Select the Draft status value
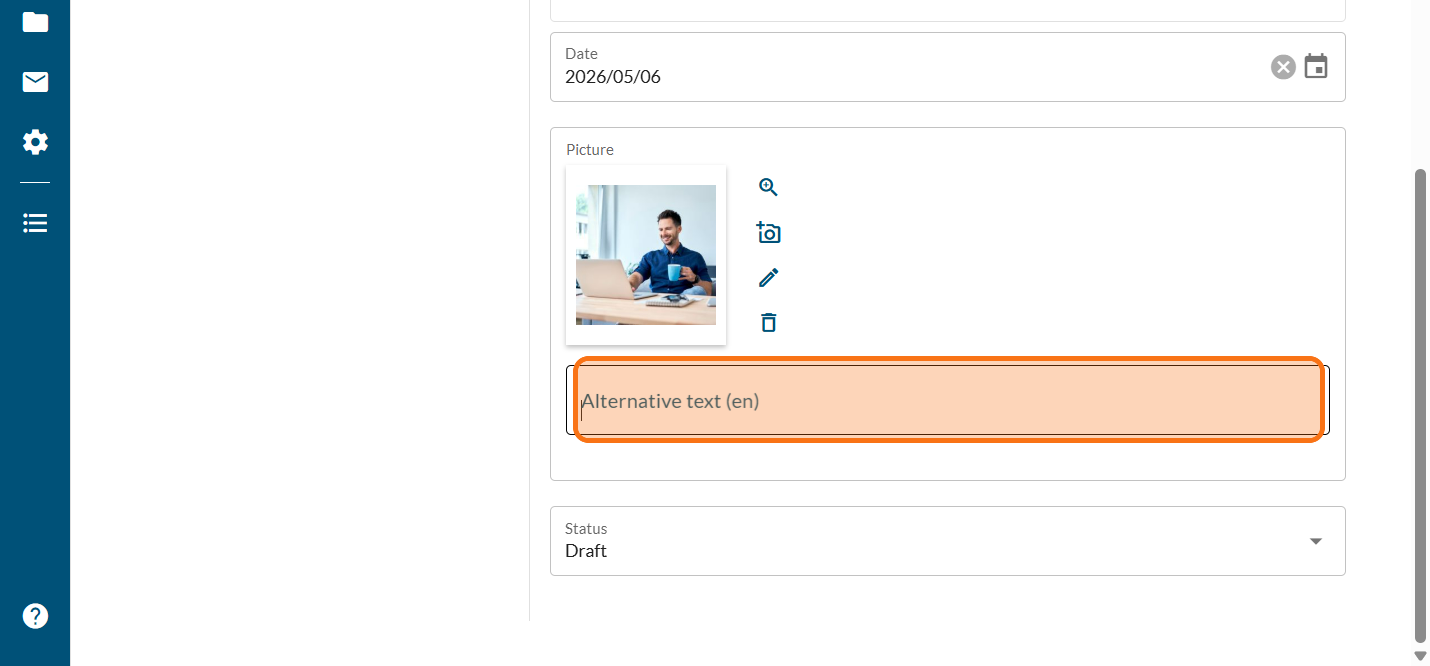Viewport: 1430px width, 666px height. (x=586, y=551)
